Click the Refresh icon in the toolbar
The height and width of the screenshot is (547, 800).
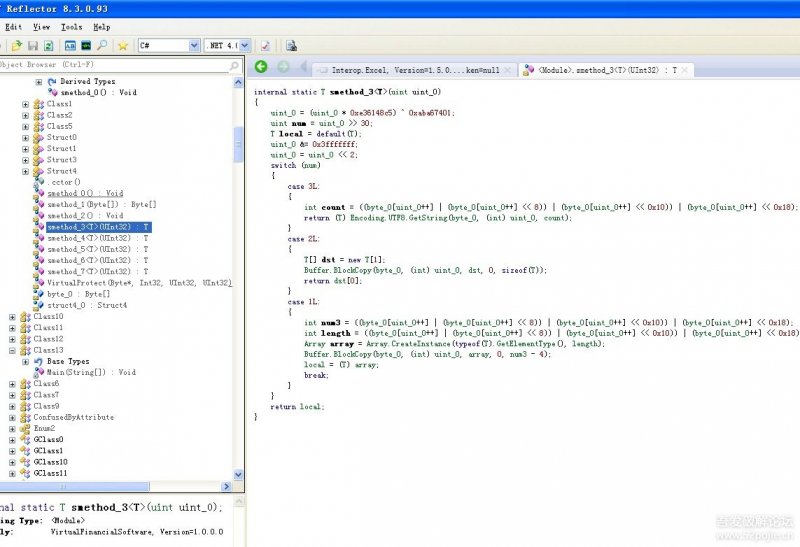tap(47, 46)
